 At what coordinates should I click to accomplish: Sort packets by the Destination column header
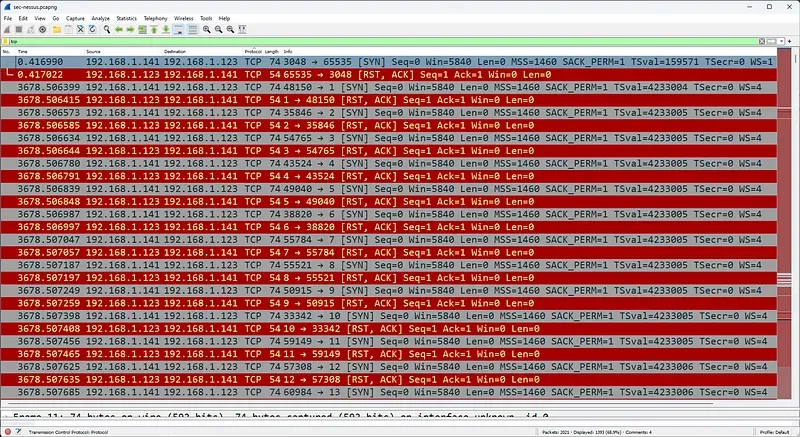point(203,52)
